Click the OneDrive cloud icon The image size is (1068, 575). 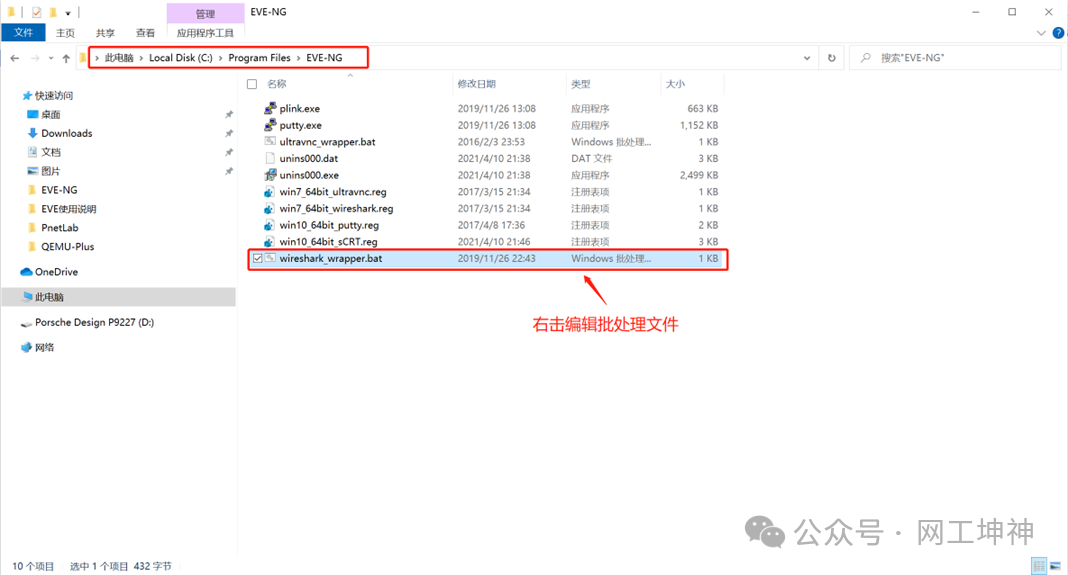[27, 272]
